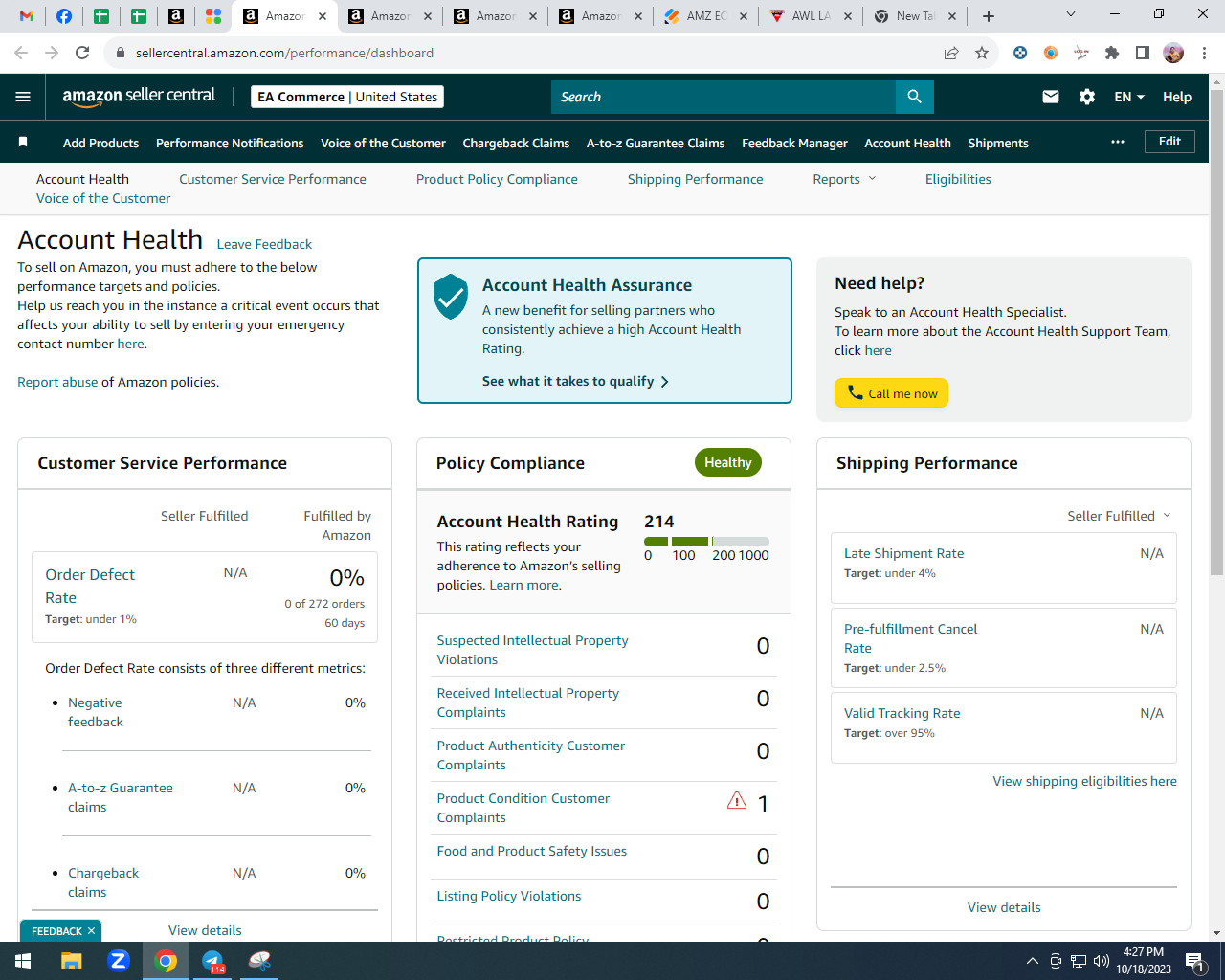This screenshot has width=1225, height=980.
Task: Click the Edit favorites button
Action: pyautogui.click(x=1169, y=142)
